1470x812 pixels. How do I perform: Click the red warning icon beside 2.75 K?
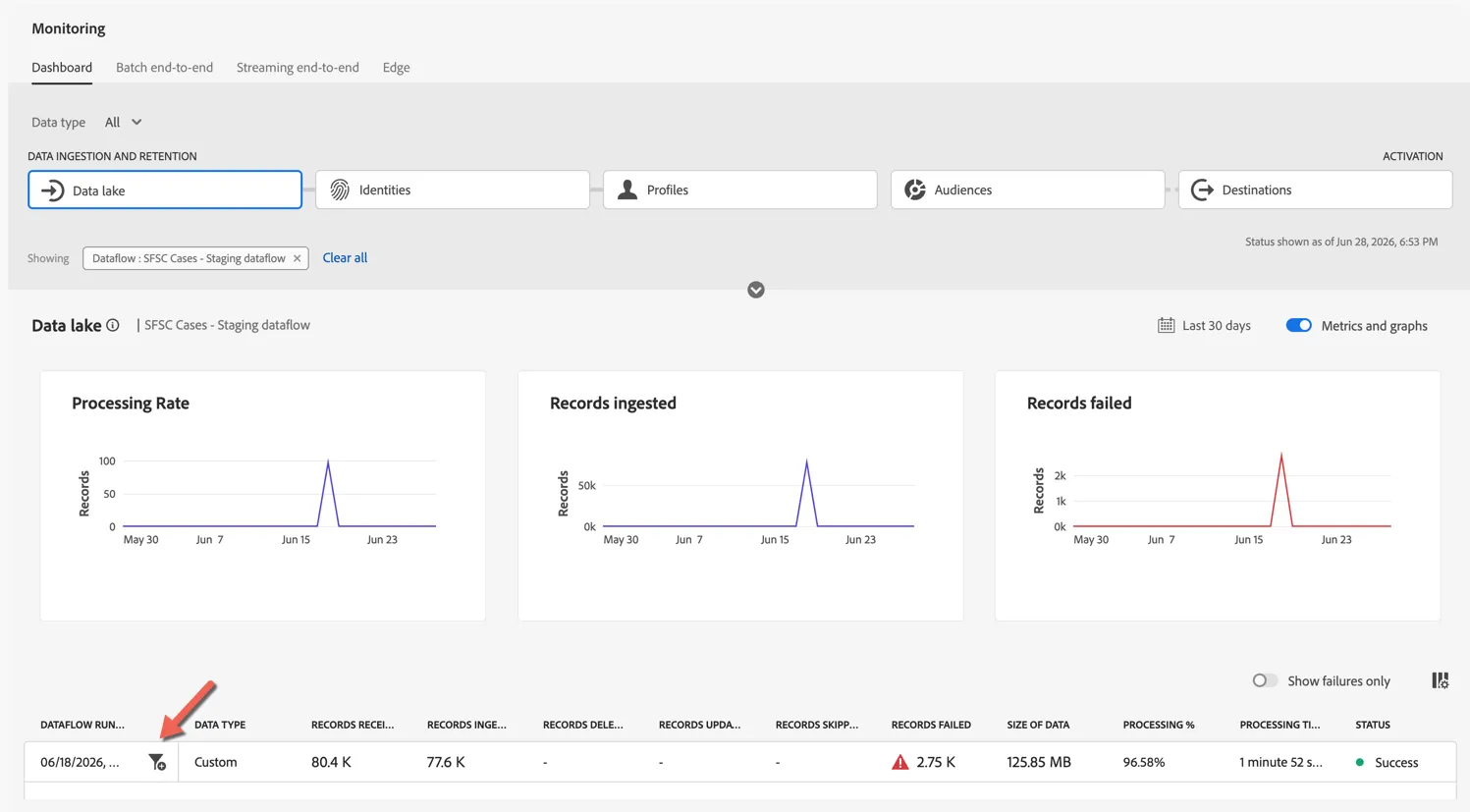[899, 762]
